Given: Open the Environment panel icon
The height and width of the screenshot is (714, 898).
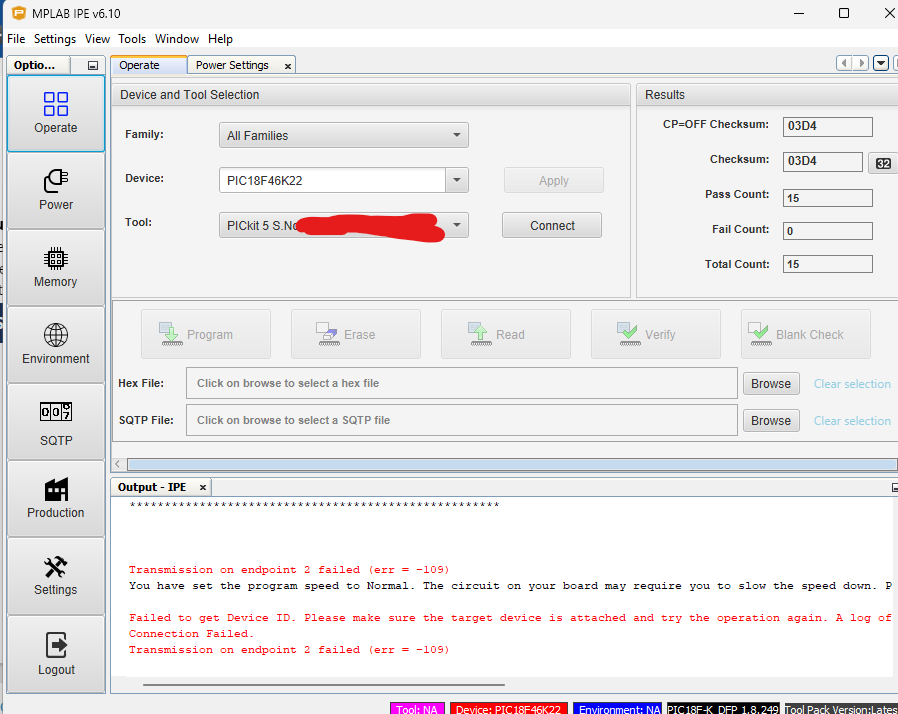Looking at the screenshot, I should pyautogui.click(x=55, y=344).
